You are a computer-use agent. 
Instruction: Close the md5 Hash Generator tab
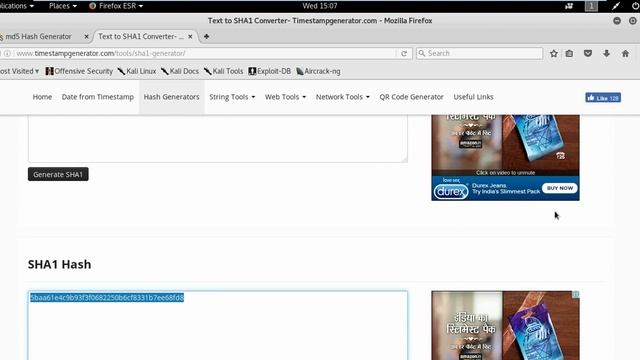86,36
